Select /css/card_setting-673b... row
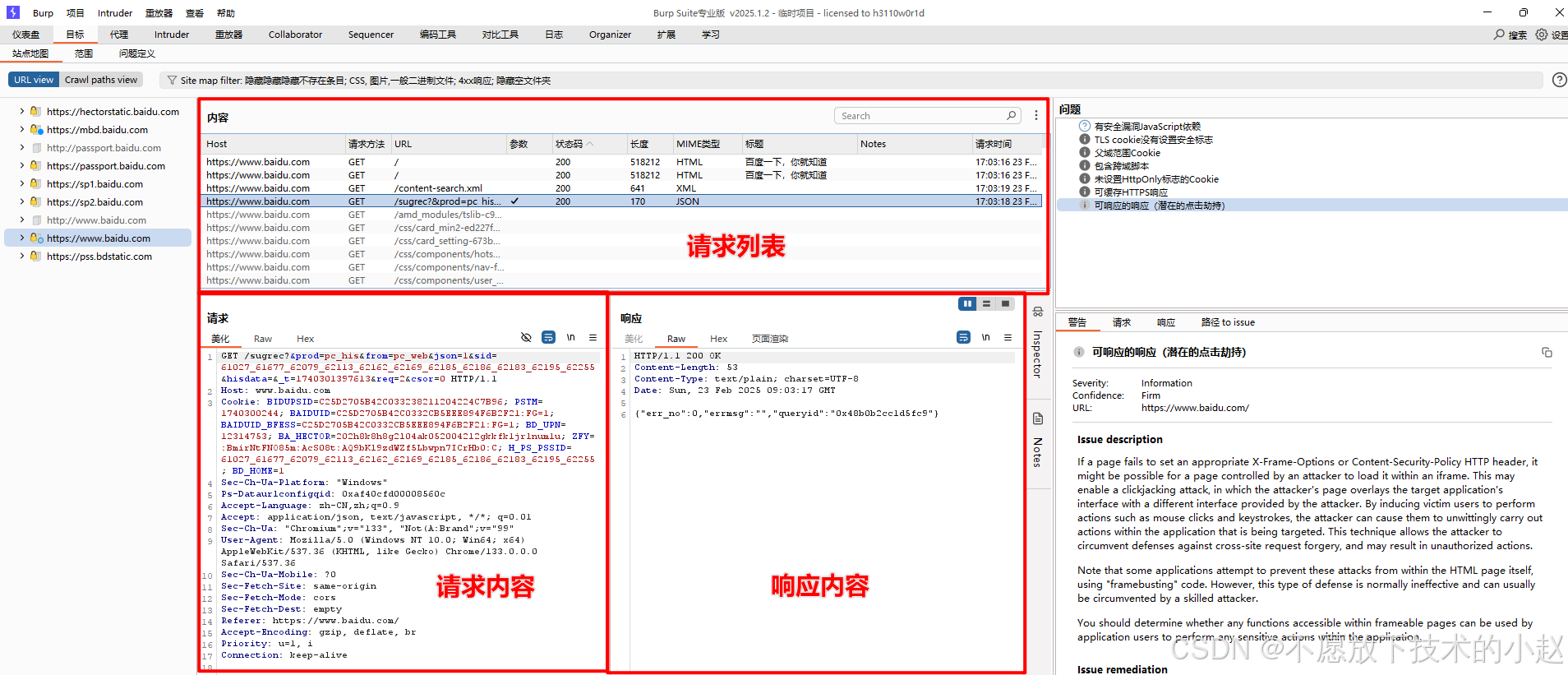 tap(622, 241)
